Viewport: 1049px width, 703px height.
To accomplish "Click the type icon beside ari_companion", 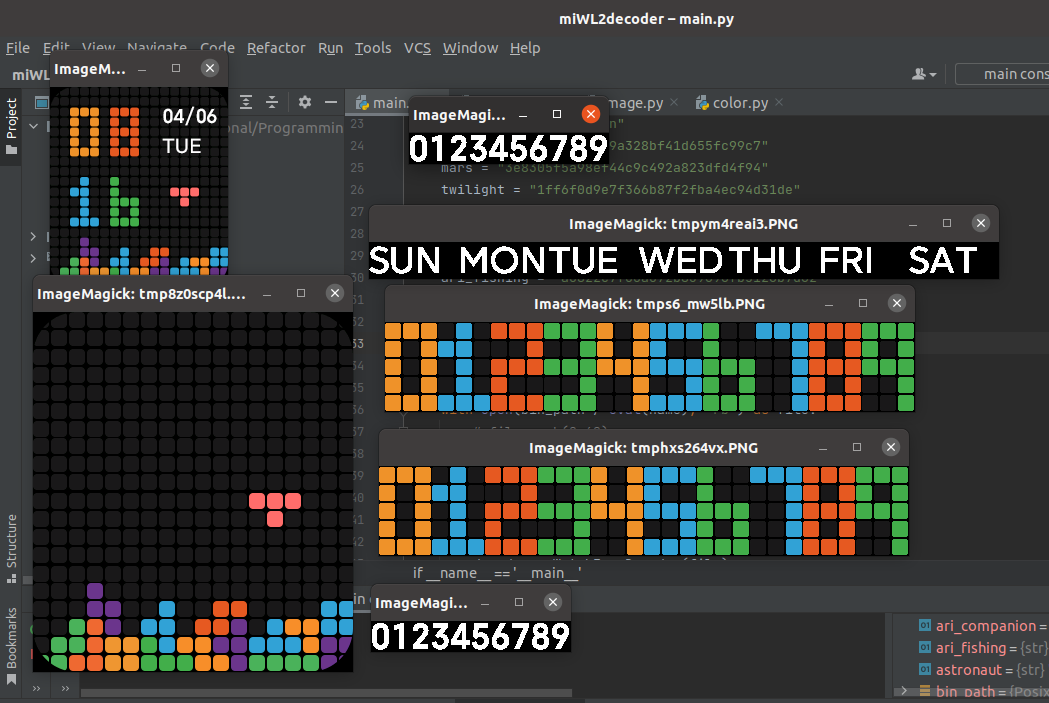I will (x=925, y=625).
